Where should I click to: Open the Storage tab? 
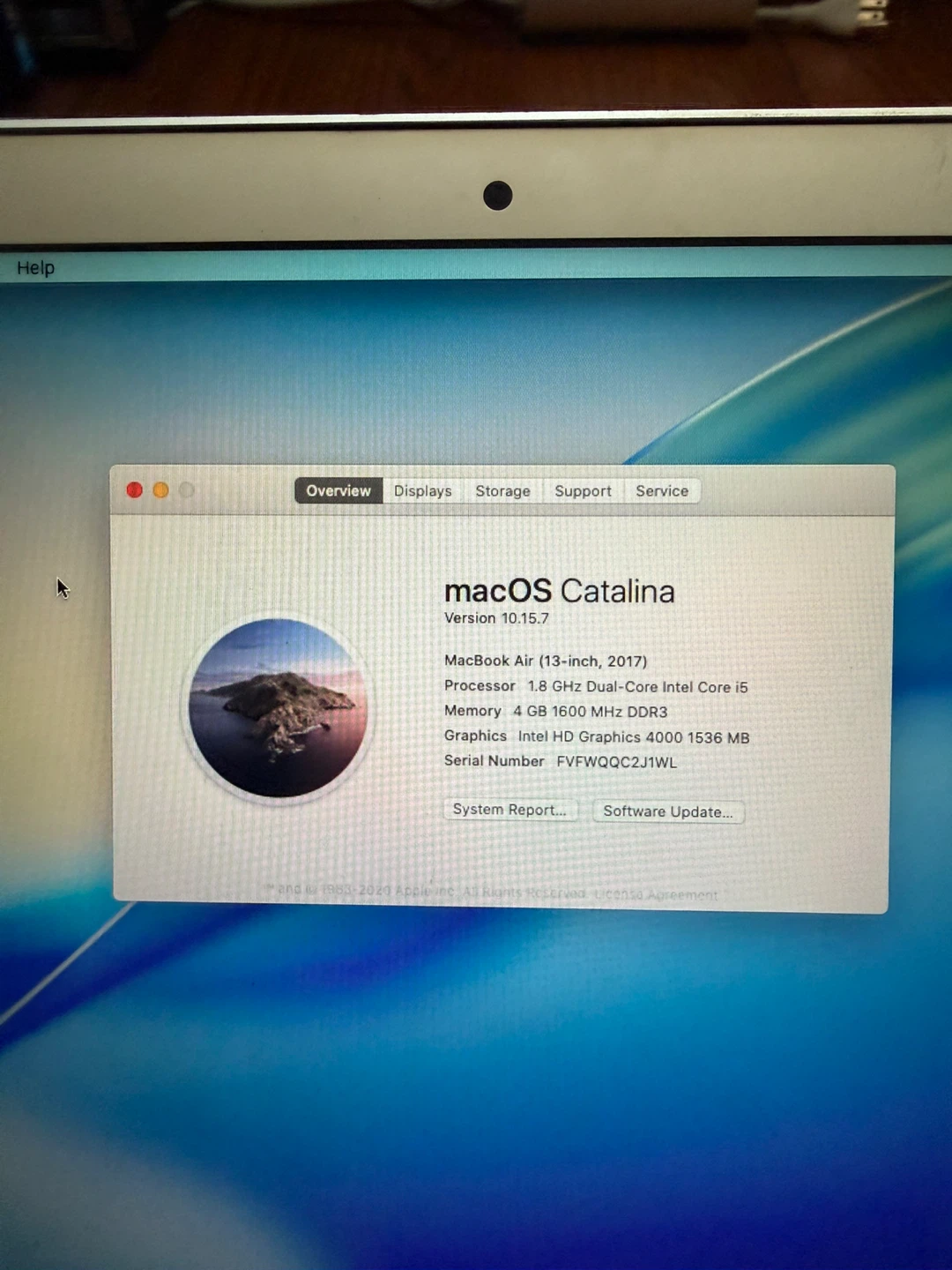502,491
